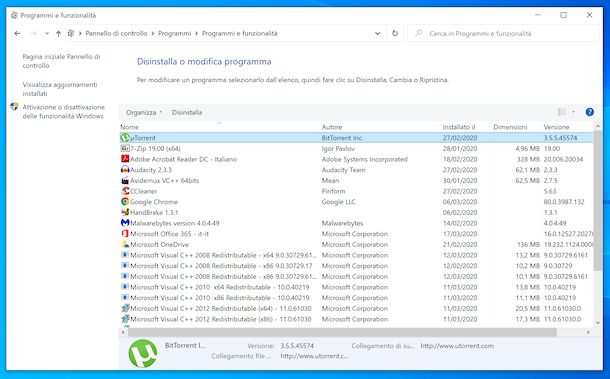Click the Programmi breadcrumb
Image resolution: width=610 pixels, height=379 pixels.
[175, 33]
